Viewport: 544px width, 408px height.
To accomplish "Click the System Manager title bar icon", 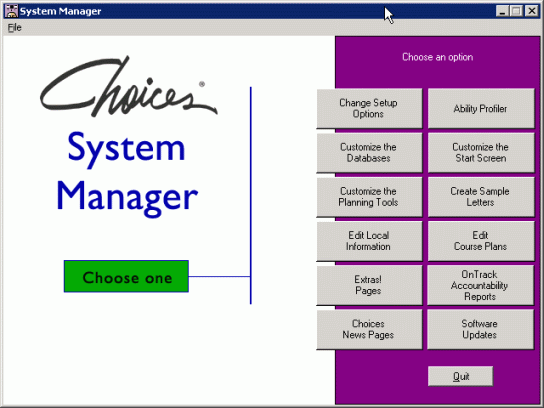I will coord(11,11).
